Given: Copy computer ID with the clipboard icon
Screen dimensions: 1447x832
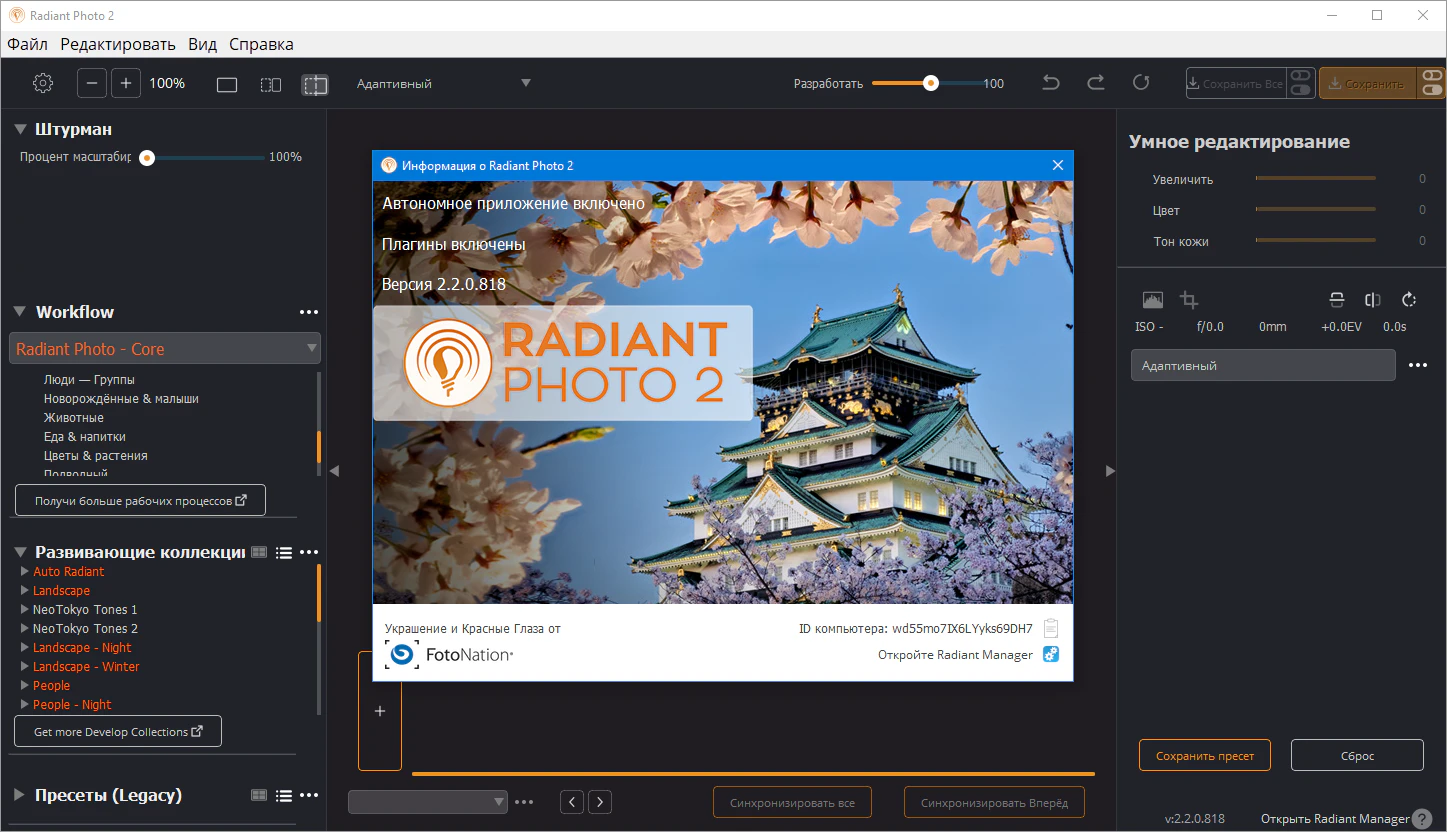Looking at the screenshot, I should click(x=1050, y=628).
